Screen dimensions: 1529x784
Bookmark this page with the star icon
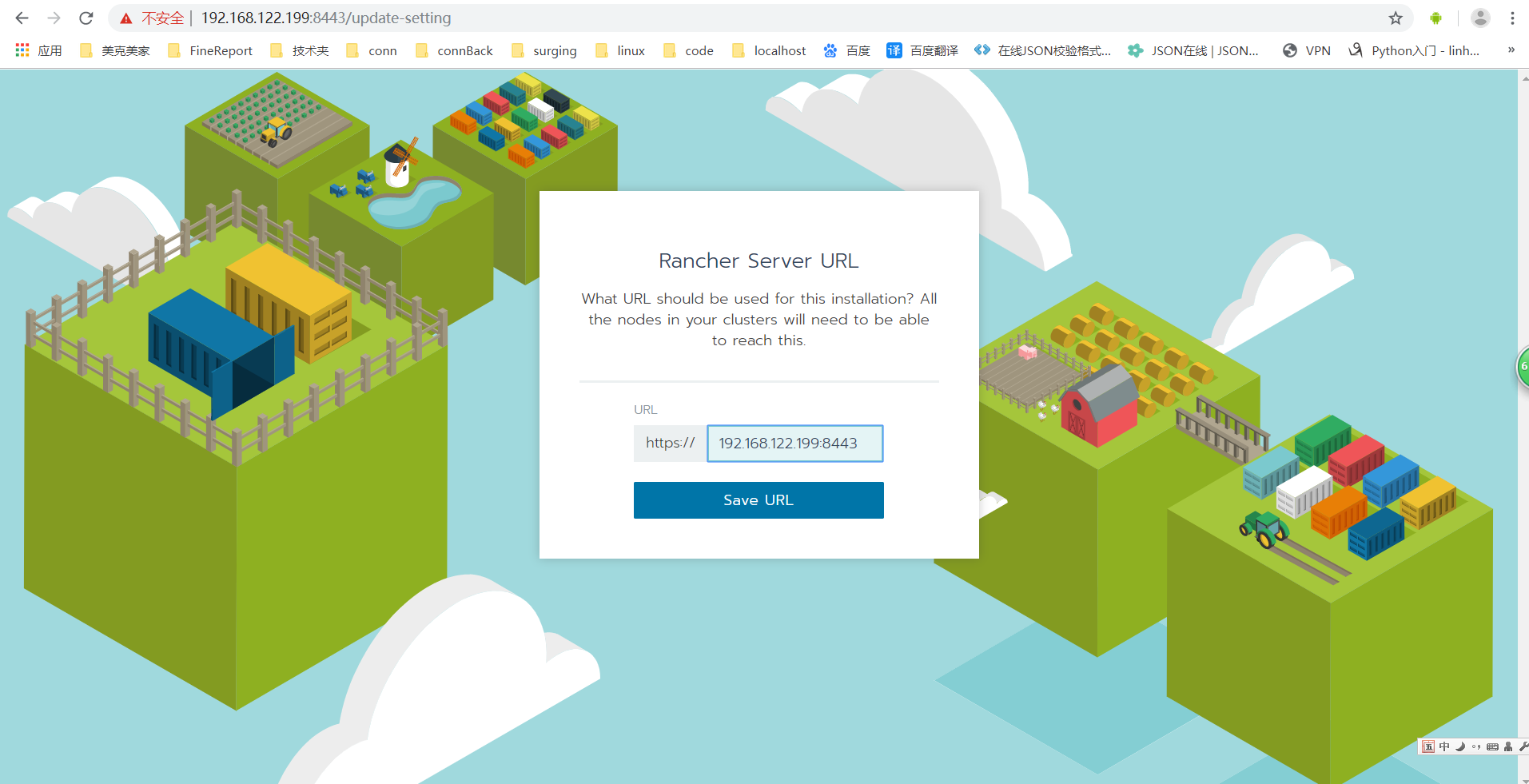point(1396,18)
